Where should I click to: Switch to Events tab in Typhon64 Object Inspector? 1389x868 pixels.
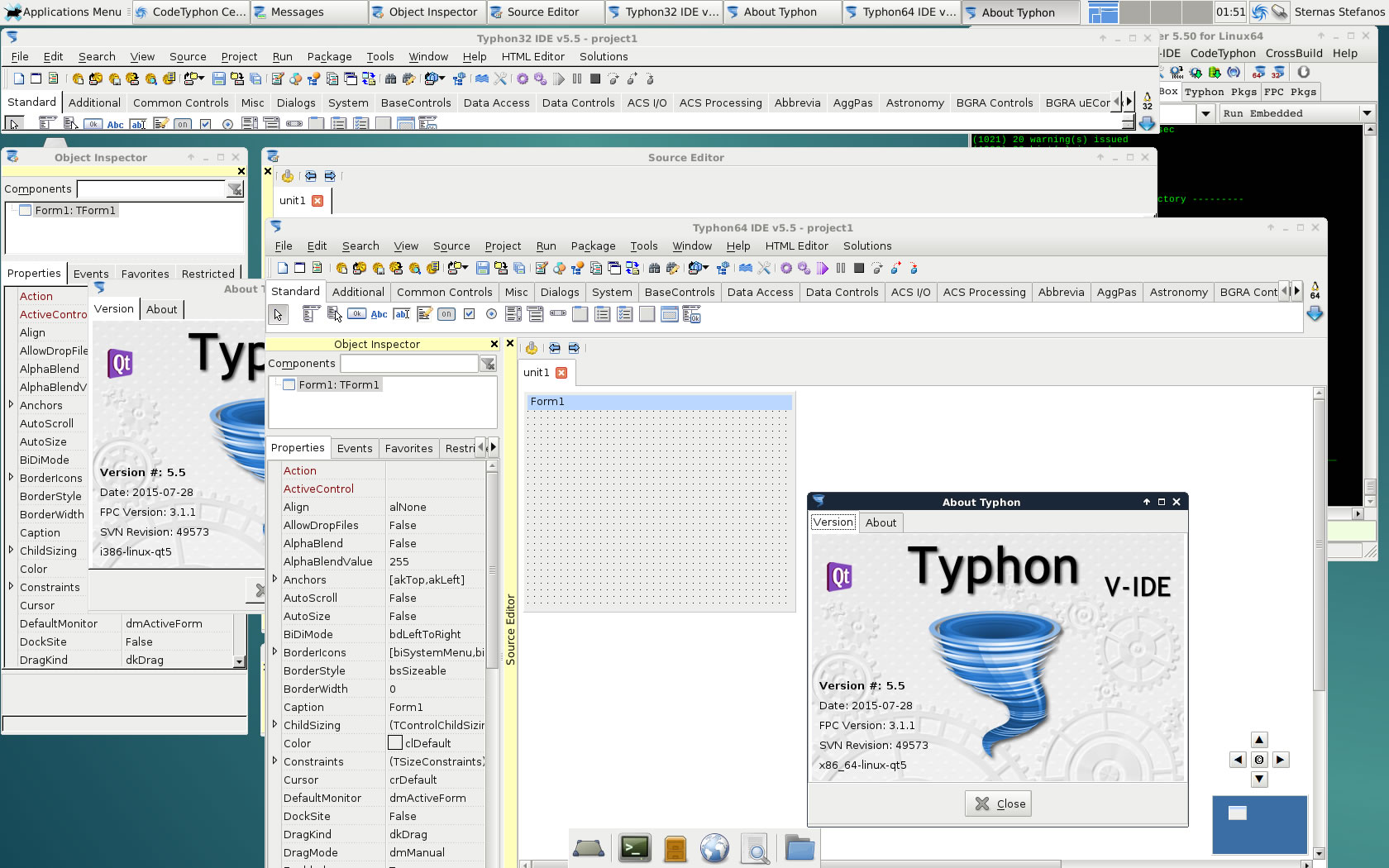[x=355, y=448]
